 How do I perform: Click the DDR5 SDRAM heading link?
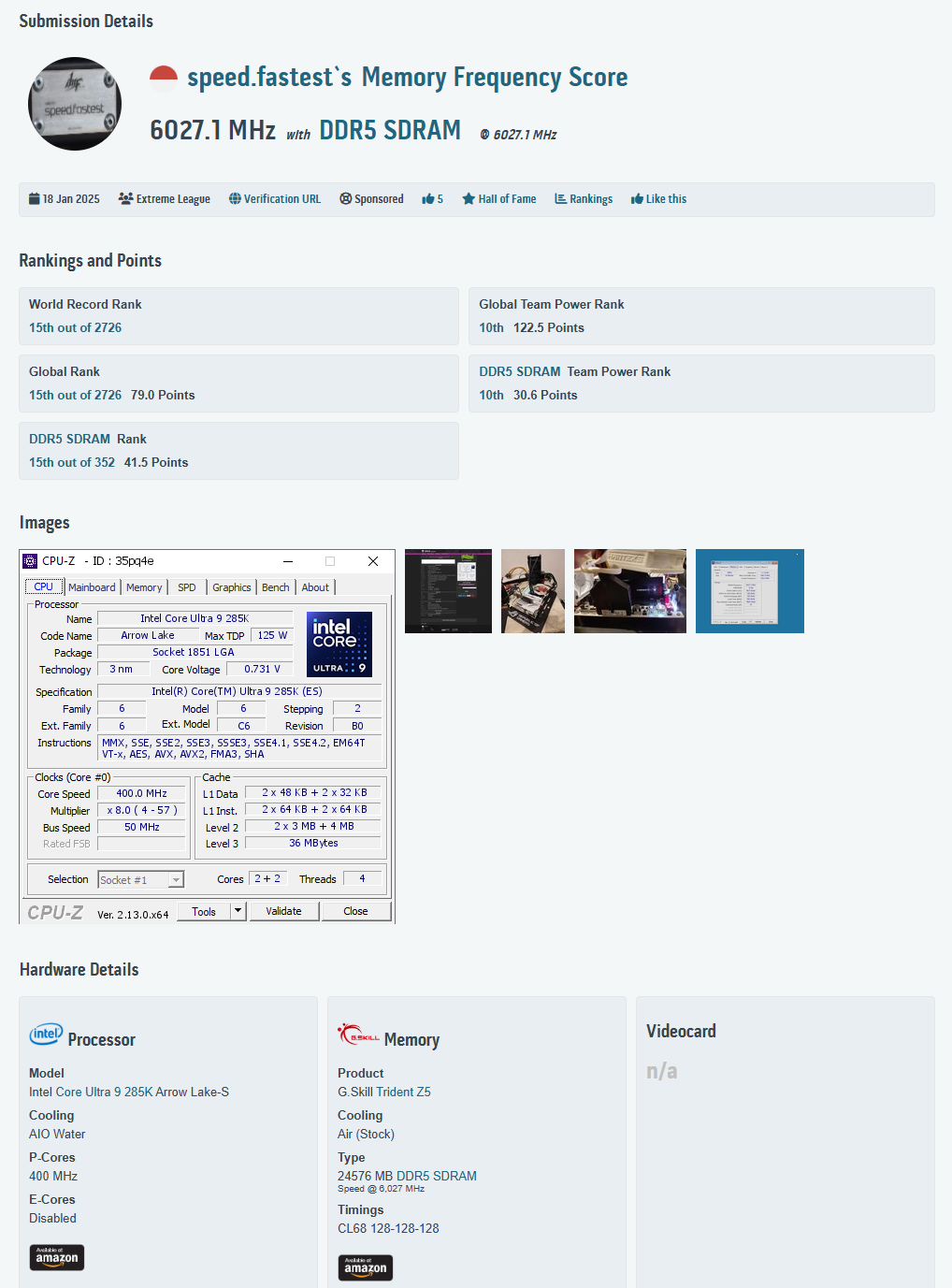pyautogui.click(x=390, y=130)
